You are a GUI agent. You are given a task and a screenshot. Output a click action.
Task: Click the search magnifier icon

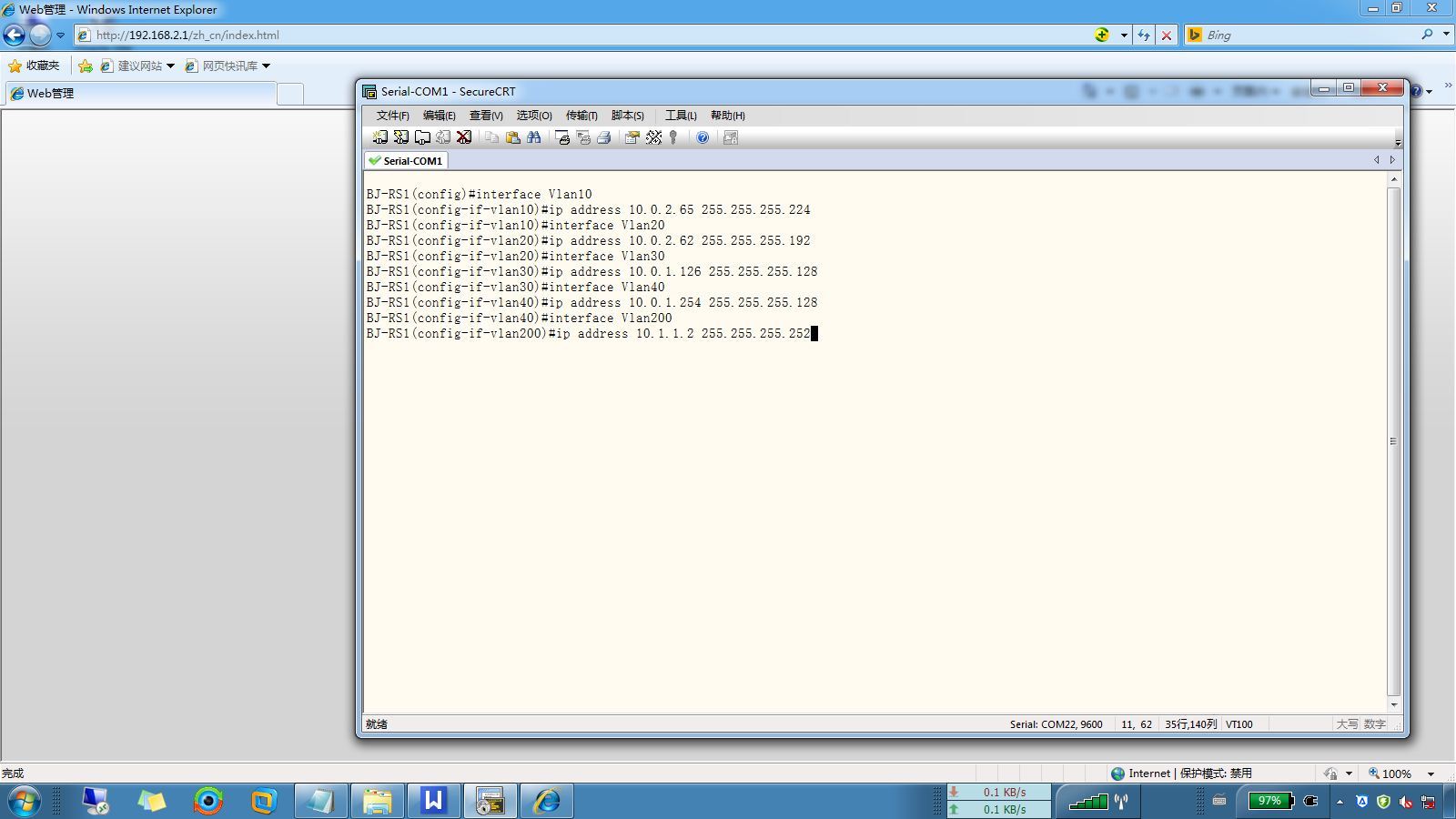pos(1427,35)
